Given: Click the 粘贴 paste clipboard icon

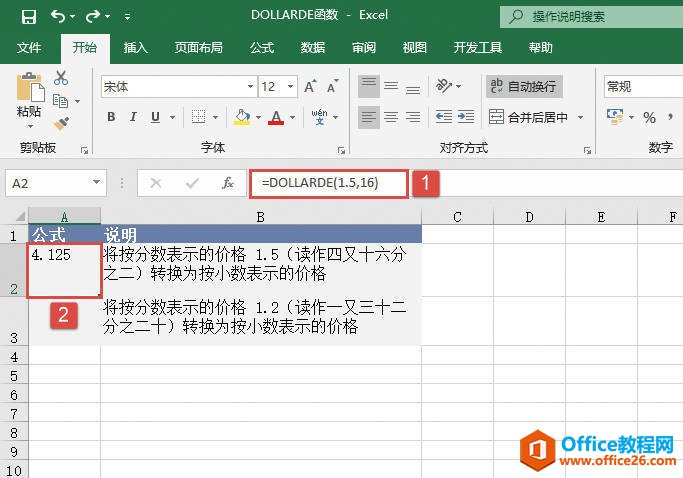Looking at the screenshot, I should click(x=30, y=87).
